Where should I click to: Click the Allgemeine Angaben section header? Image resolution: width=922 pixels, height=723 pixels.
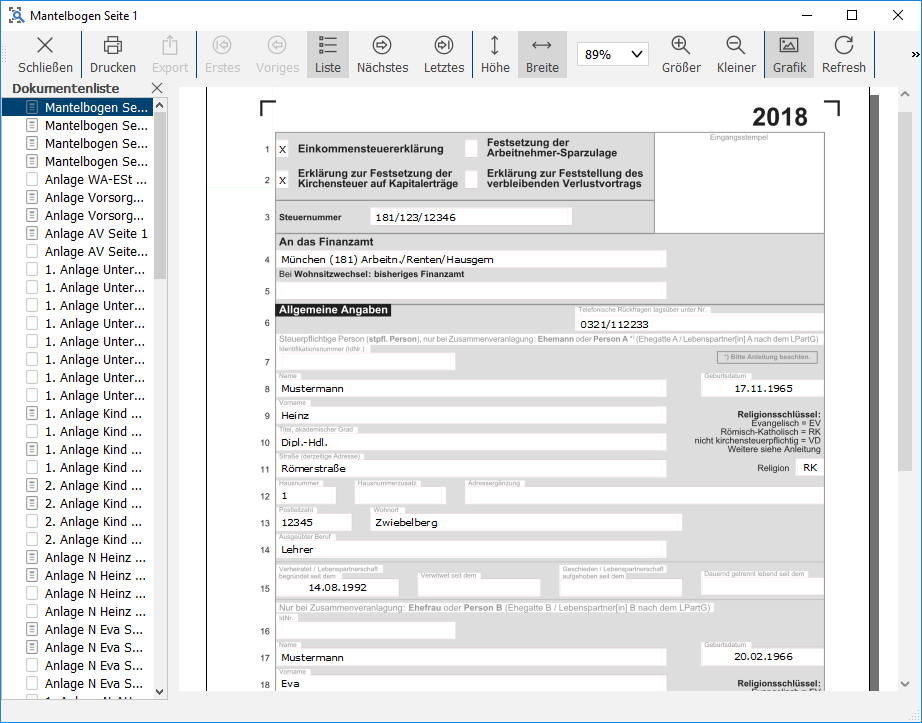click(x=333, y=310)
